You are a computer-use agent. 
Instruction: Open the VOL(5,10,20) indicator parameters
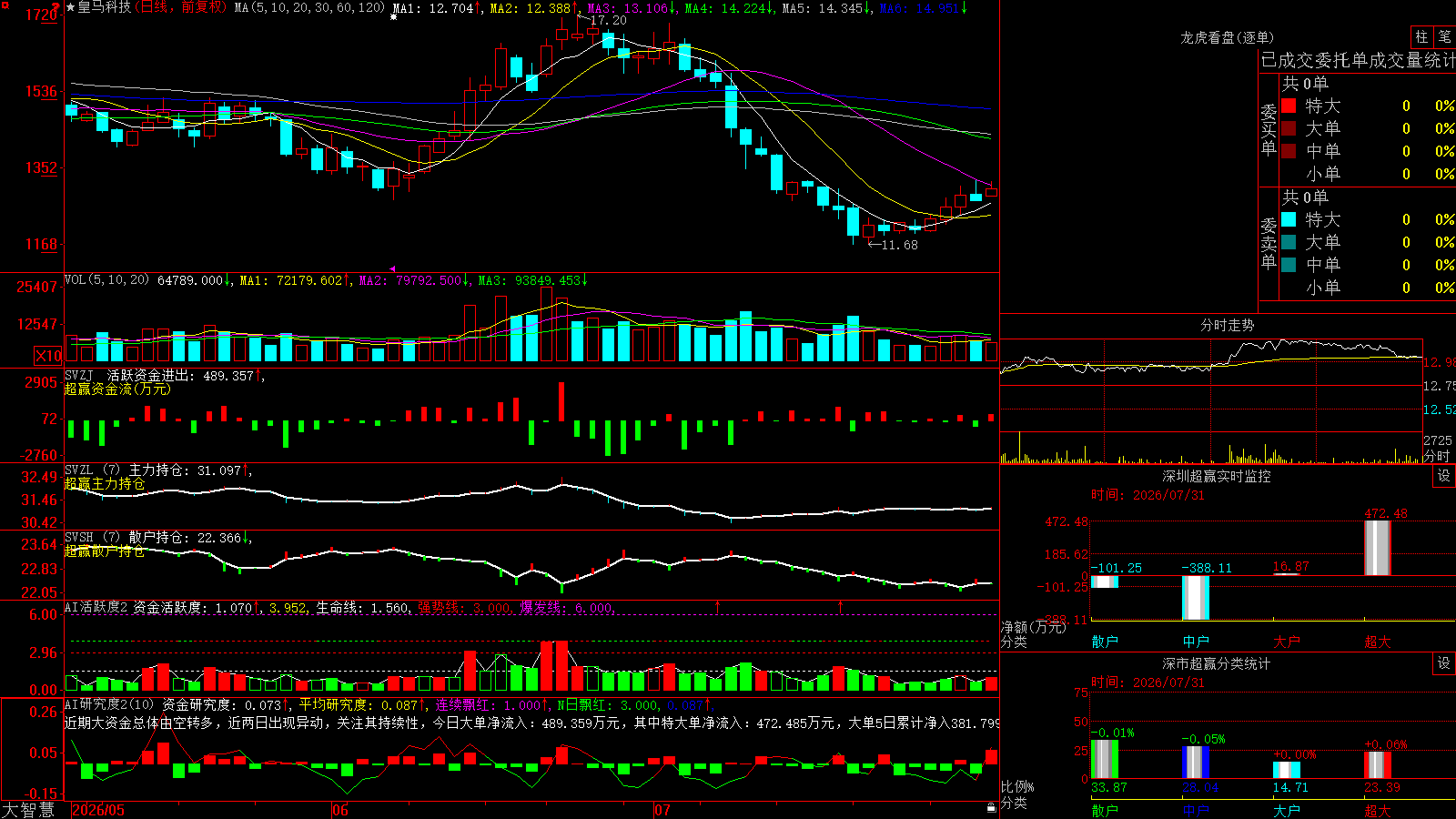(106, 280)
